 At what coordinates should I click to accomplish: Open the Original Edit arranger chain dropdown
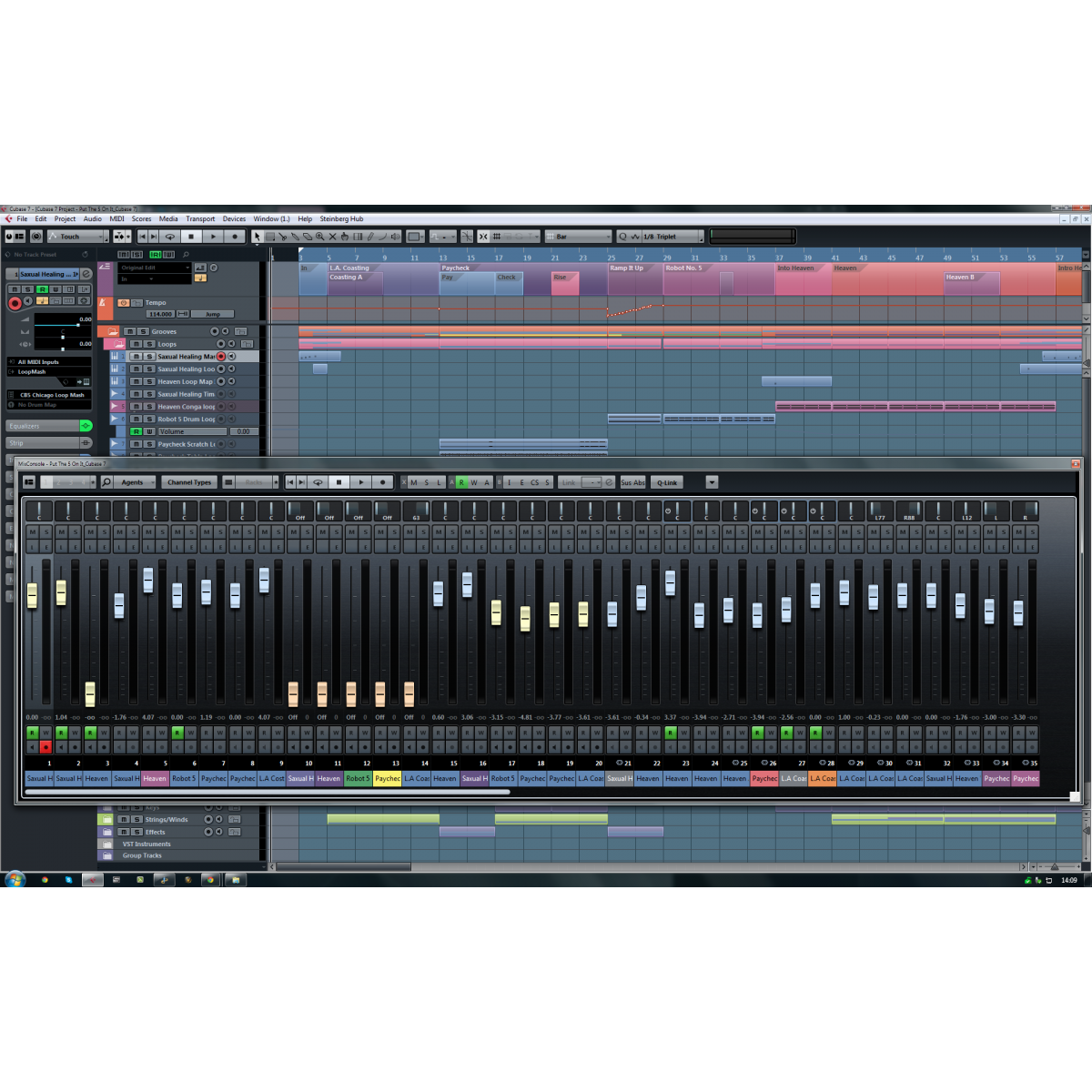[x=155, y=268]
